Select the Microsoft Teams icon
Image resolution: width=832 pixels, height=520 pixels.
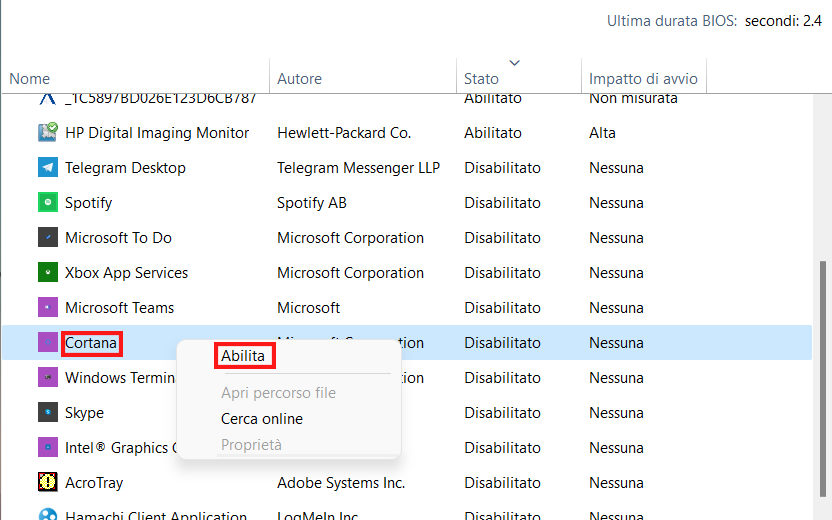(47, 307)
